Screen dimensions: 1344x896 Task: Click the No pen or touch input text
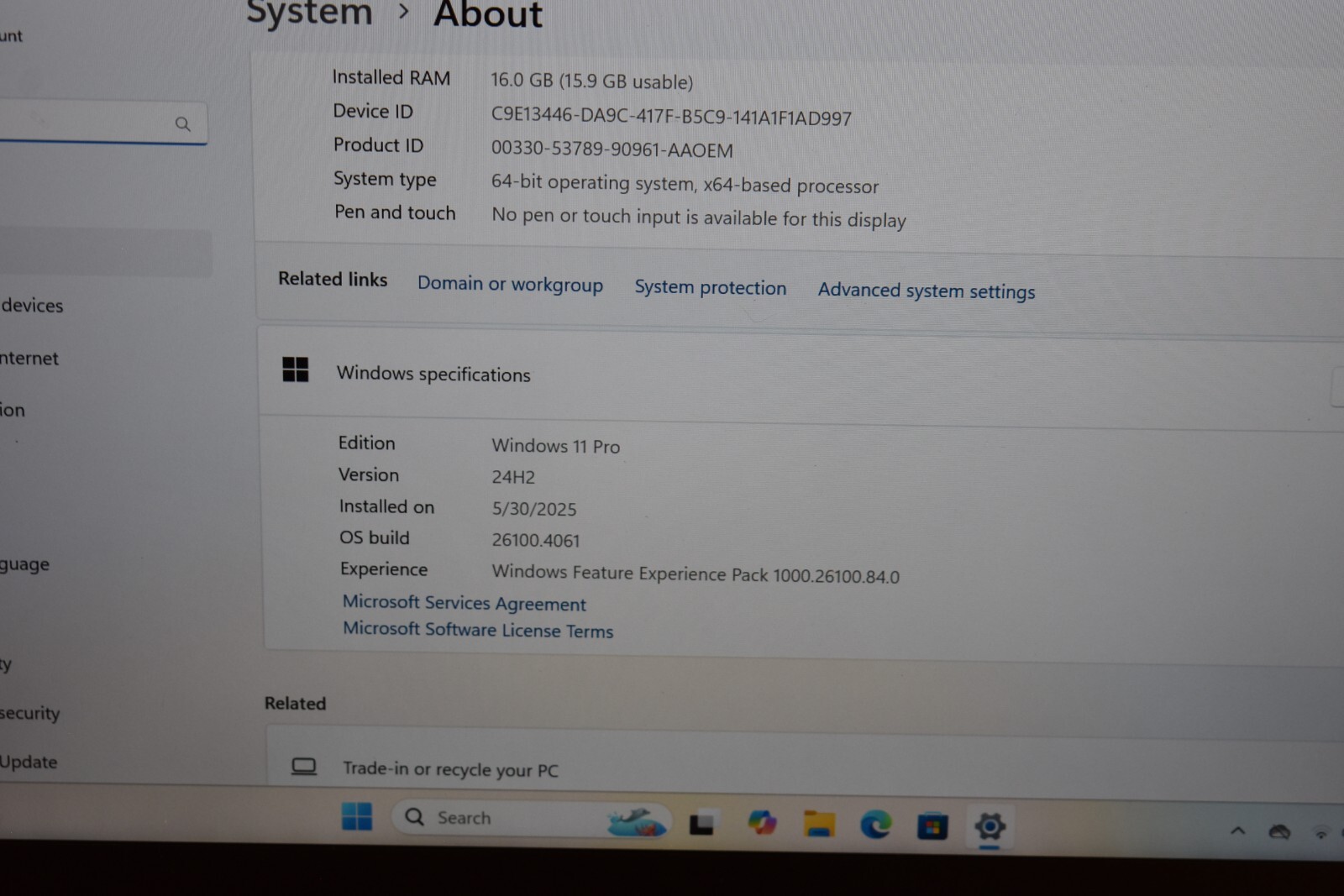pyautogui.click(x=699, y=217)
